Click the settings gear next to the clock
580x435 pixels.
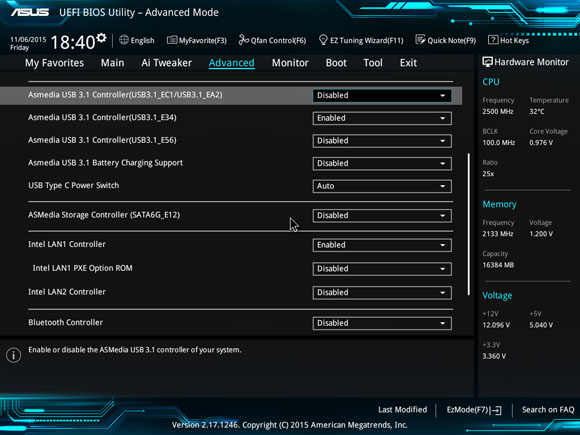[x=101, y=38]
